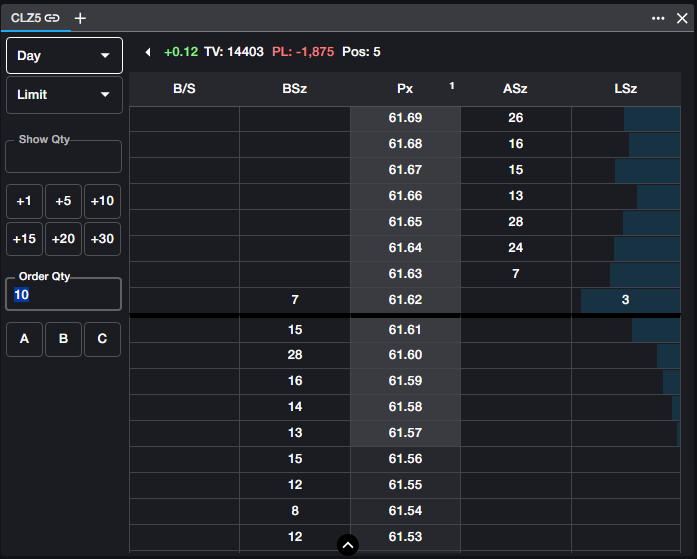The image size is (697, 559).
Task: Click the B/S column header
Action: 184,89
